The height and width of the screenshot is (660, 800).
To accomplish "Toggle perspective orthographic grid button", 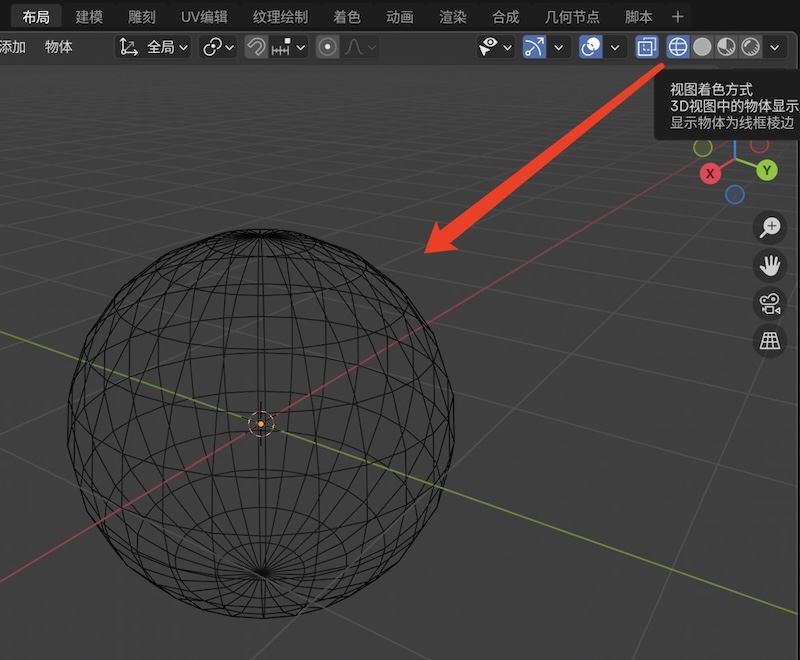I will [770, 341].
